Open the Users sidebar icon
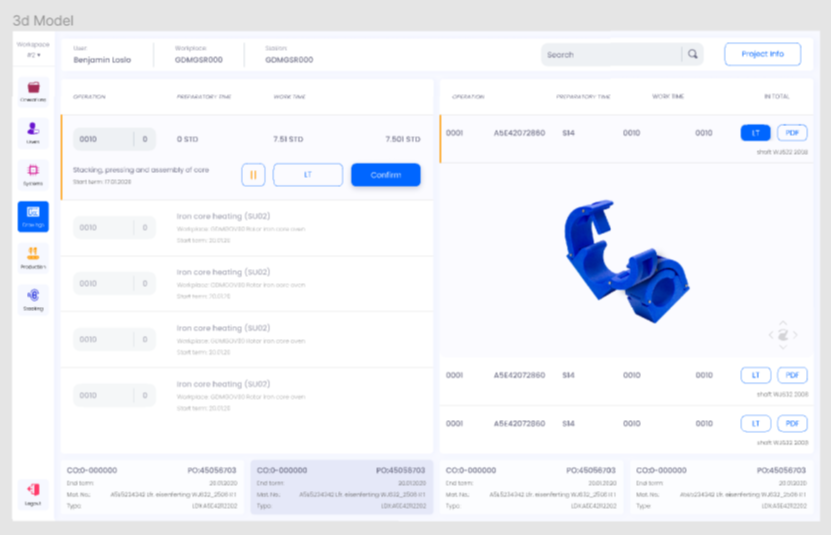831x535 pixels. [33, 134]
